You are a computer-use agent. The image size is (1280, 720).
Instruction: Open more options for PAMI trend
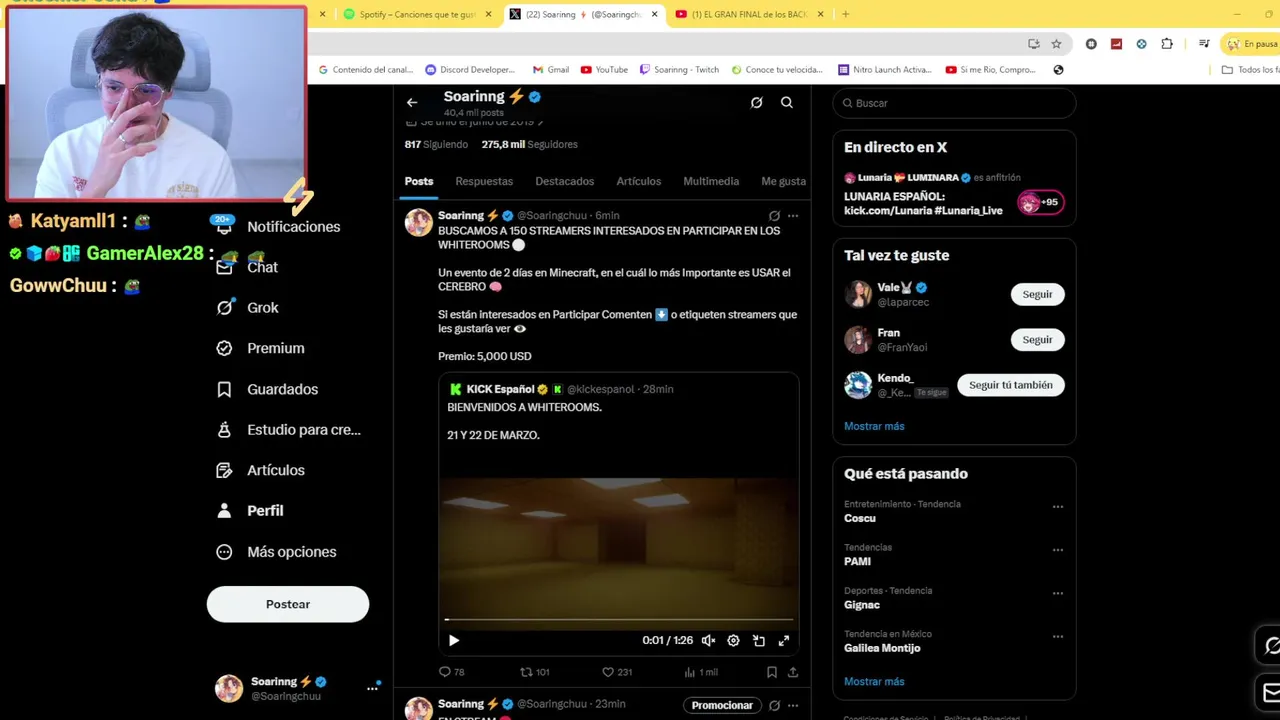point(1058,550)
